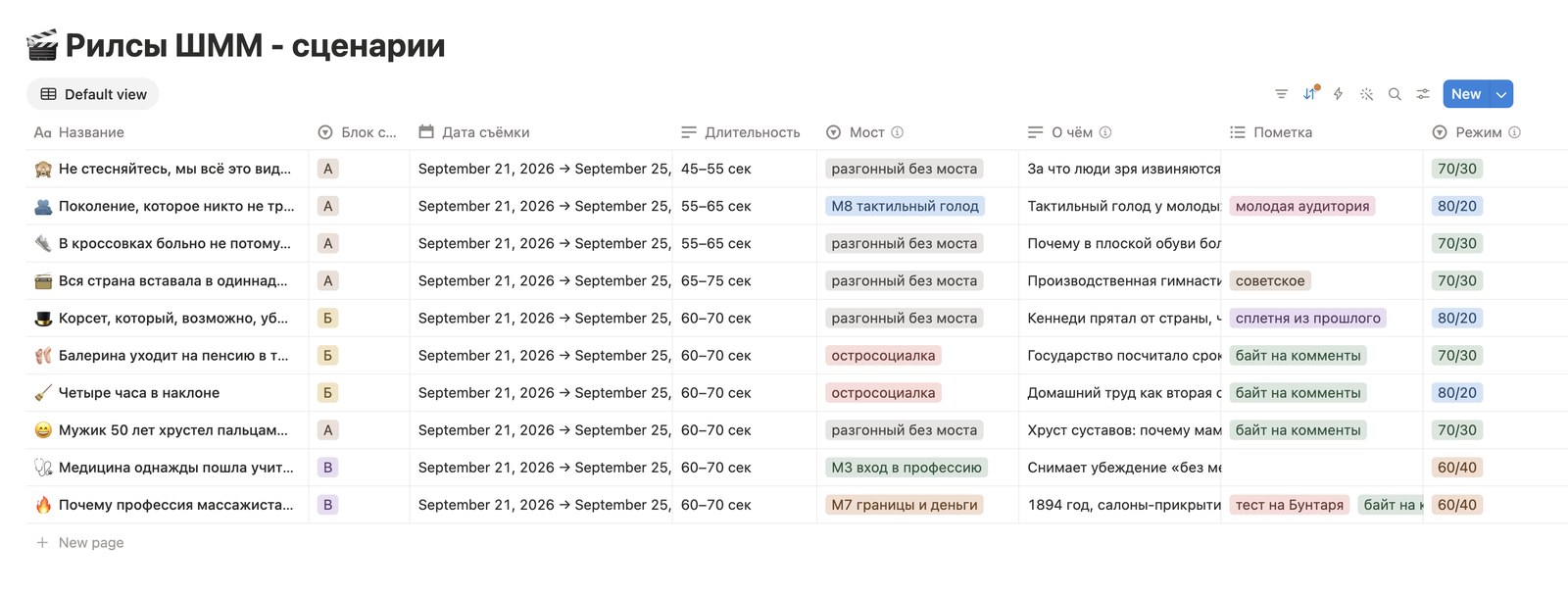Viewport: 1568px width, 596px height.
Task: Click the info icon next to О чём
Action: pyautogui.click(x=1105, y=132)
